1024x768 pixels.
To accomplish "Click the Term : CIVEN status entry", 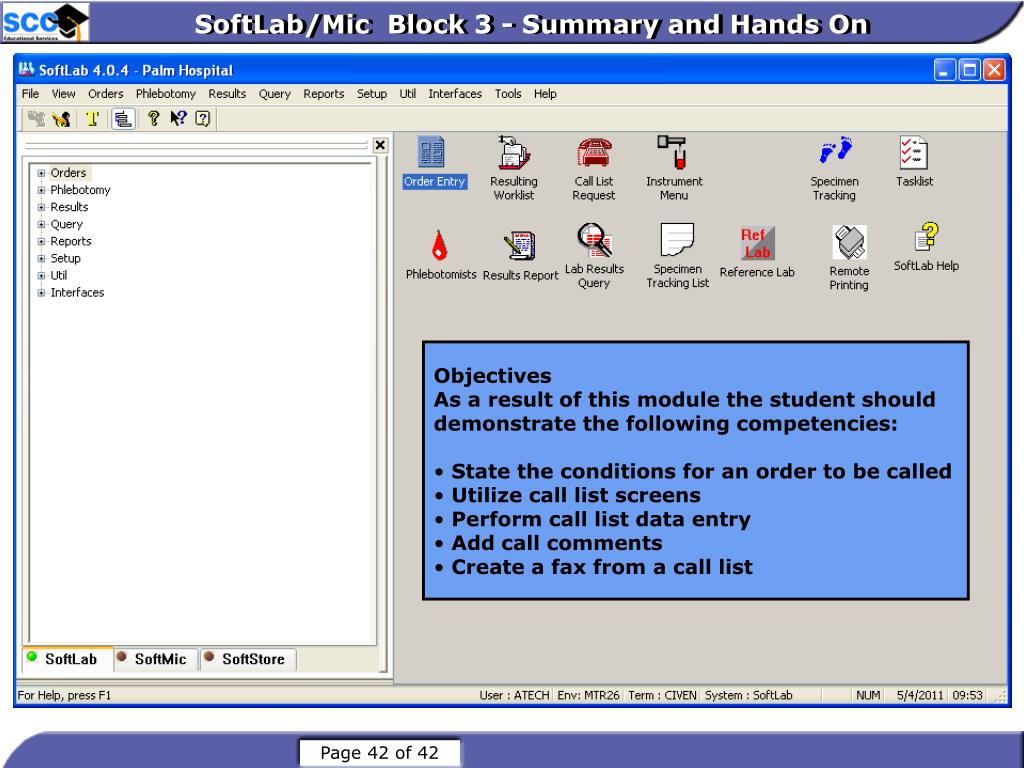I will (662, 696).
